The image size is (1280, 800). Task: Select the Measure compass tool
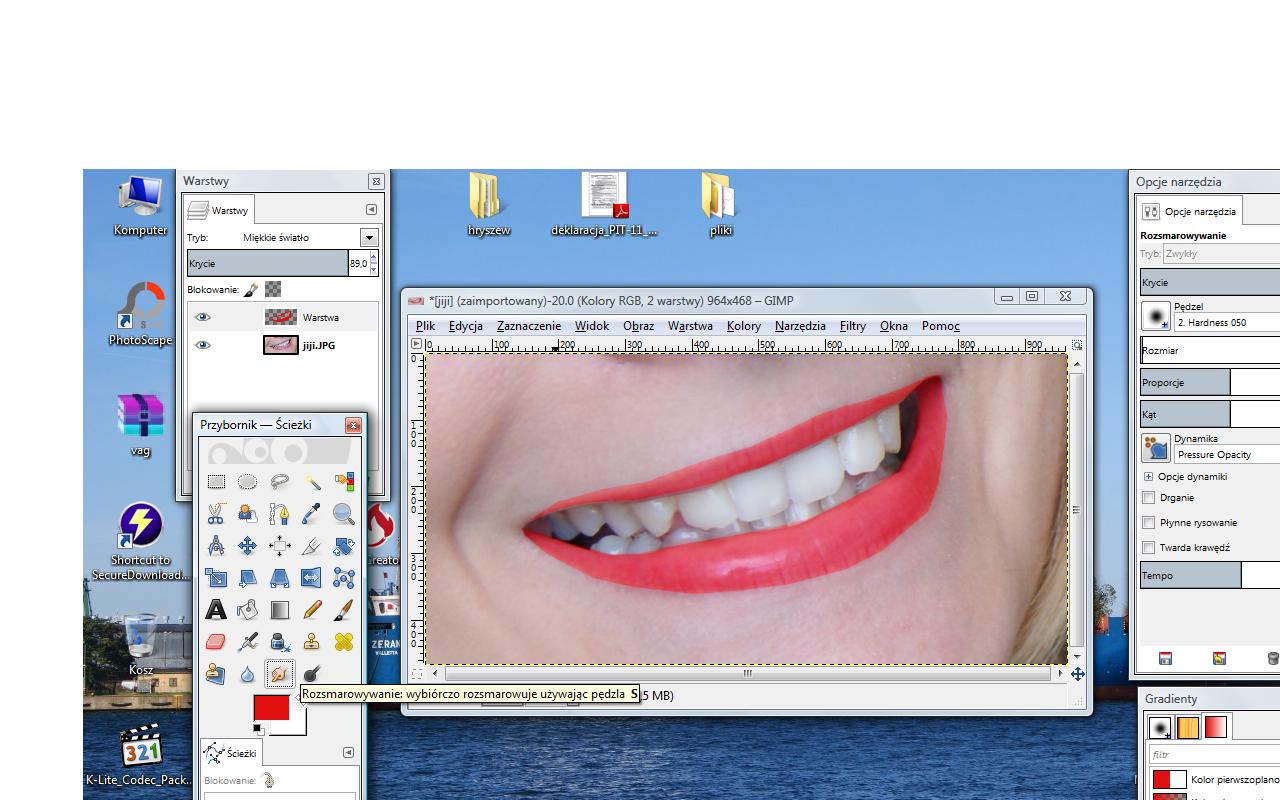click(x=216, y=546)
